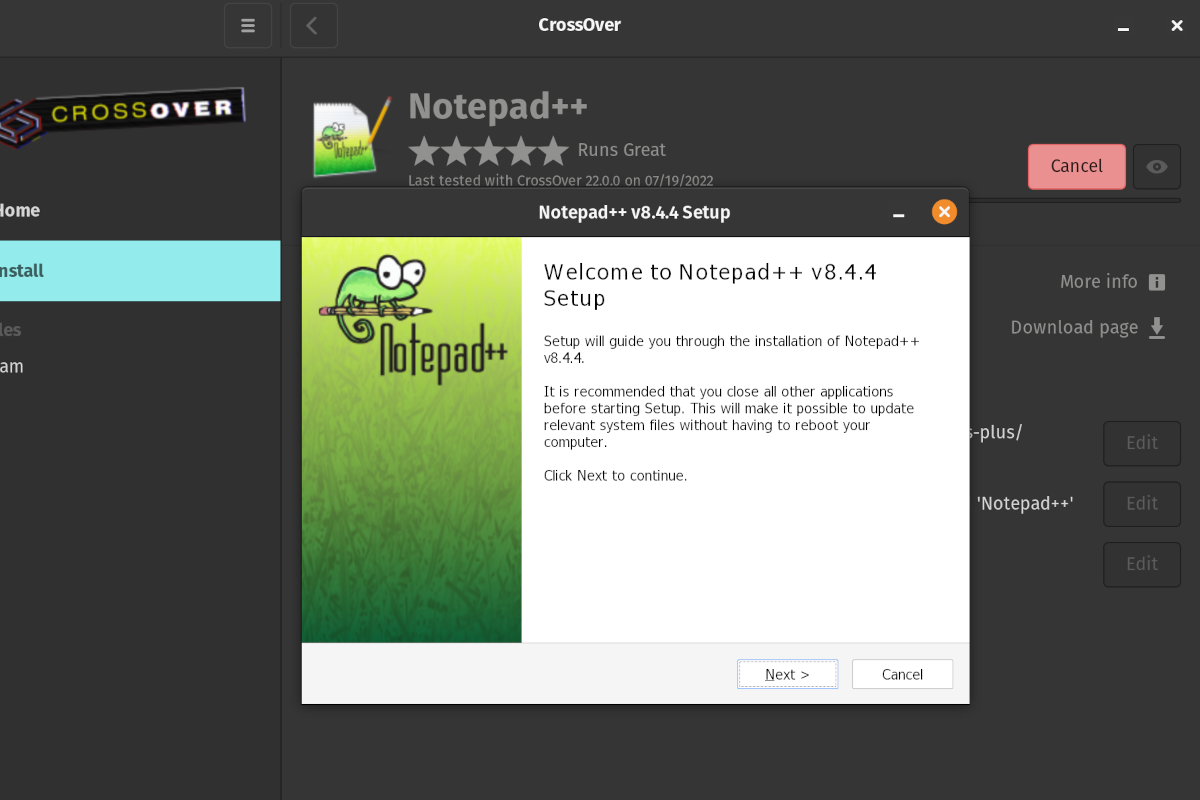This screenshot has height=800, width=1200.
Task: Click the Edit button beside 's-plus/'
Action: coord(1142,443)
